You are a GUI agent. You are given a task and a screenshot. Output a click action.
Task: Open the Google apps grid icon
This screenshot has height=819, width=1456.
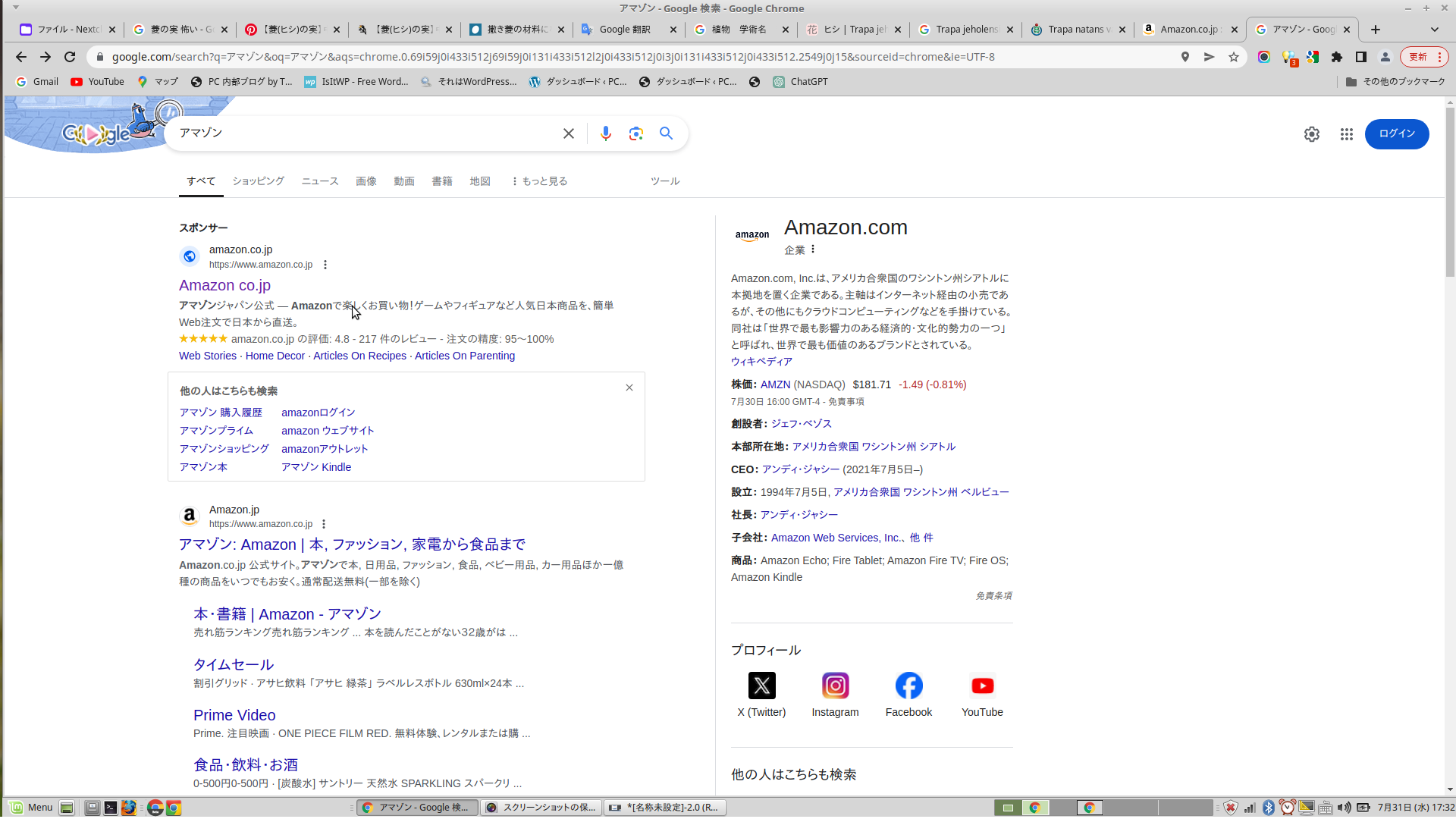click(x=1346, y=134)
